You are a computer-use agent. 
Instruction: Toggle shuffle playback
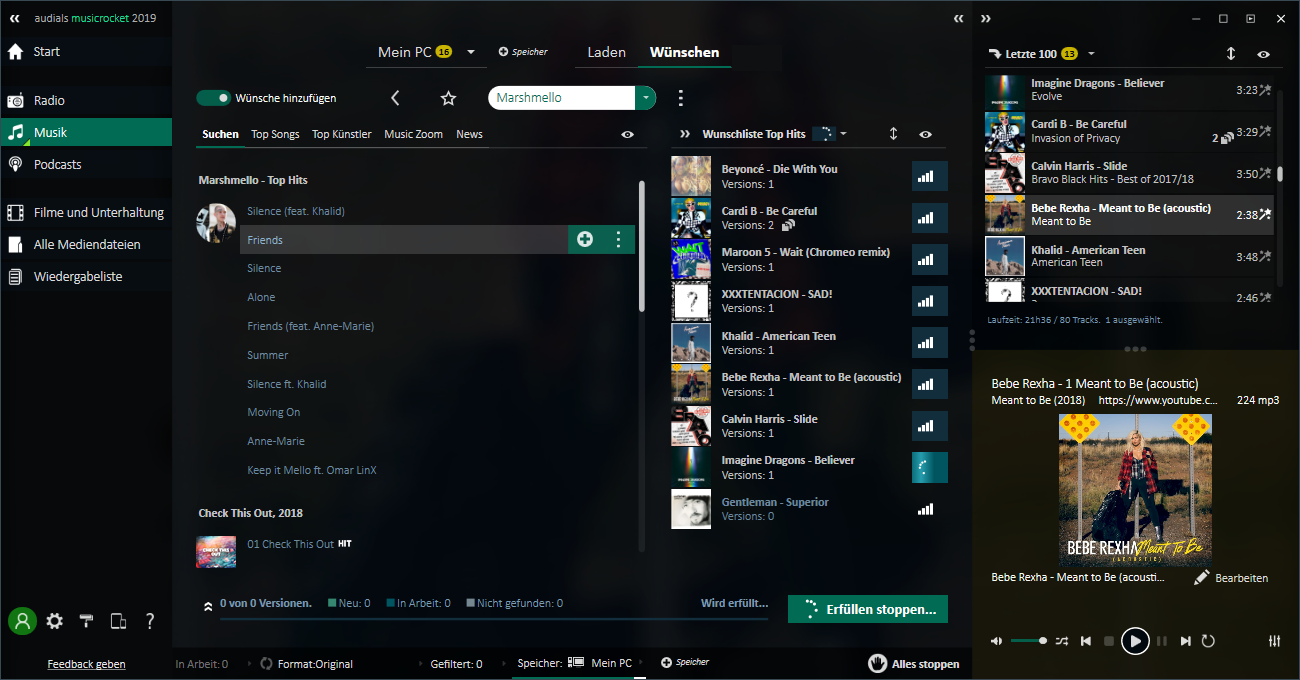[x=1062, y=641]
